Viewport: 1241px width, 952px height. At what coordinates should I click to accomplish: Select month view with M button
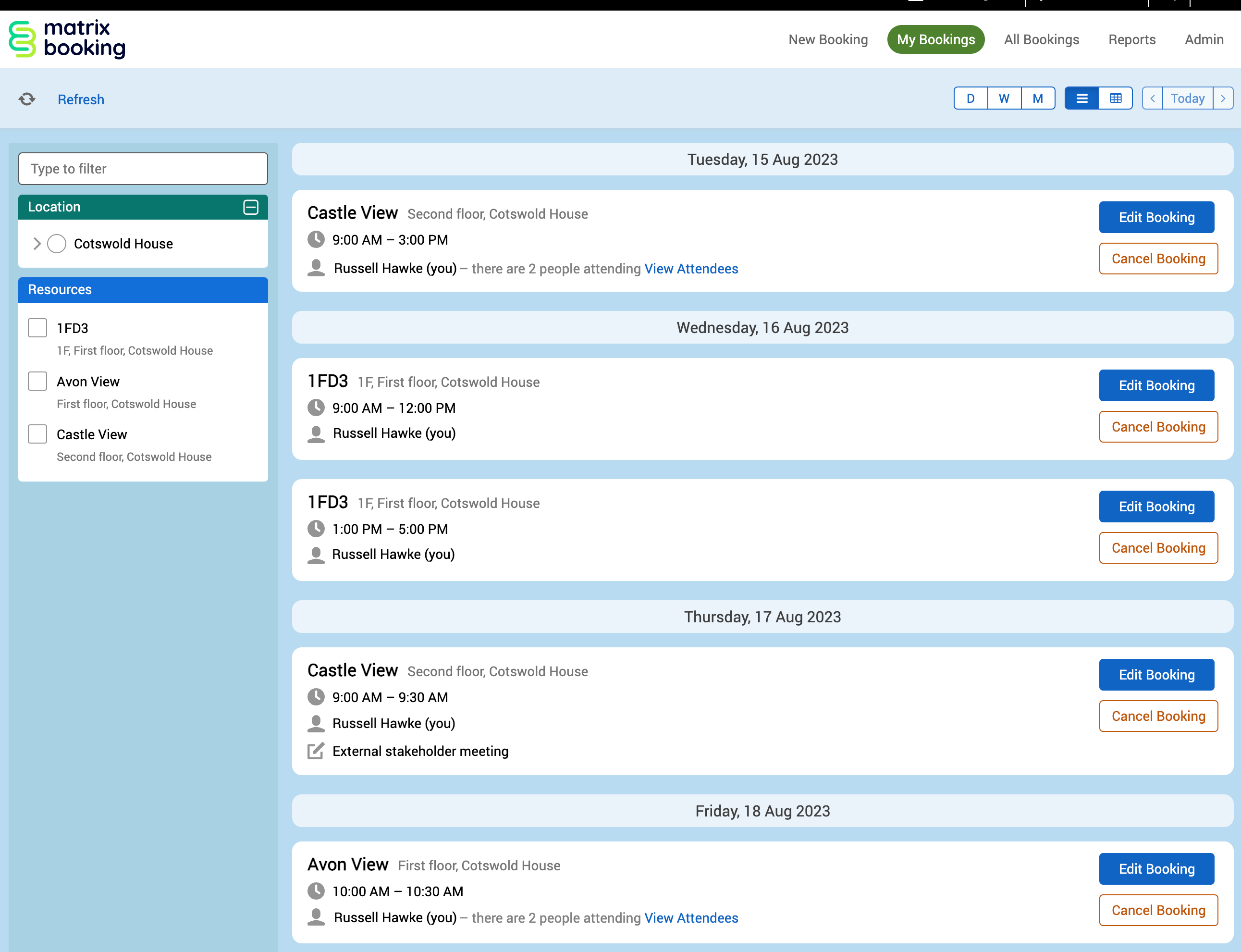point(1037,99)
